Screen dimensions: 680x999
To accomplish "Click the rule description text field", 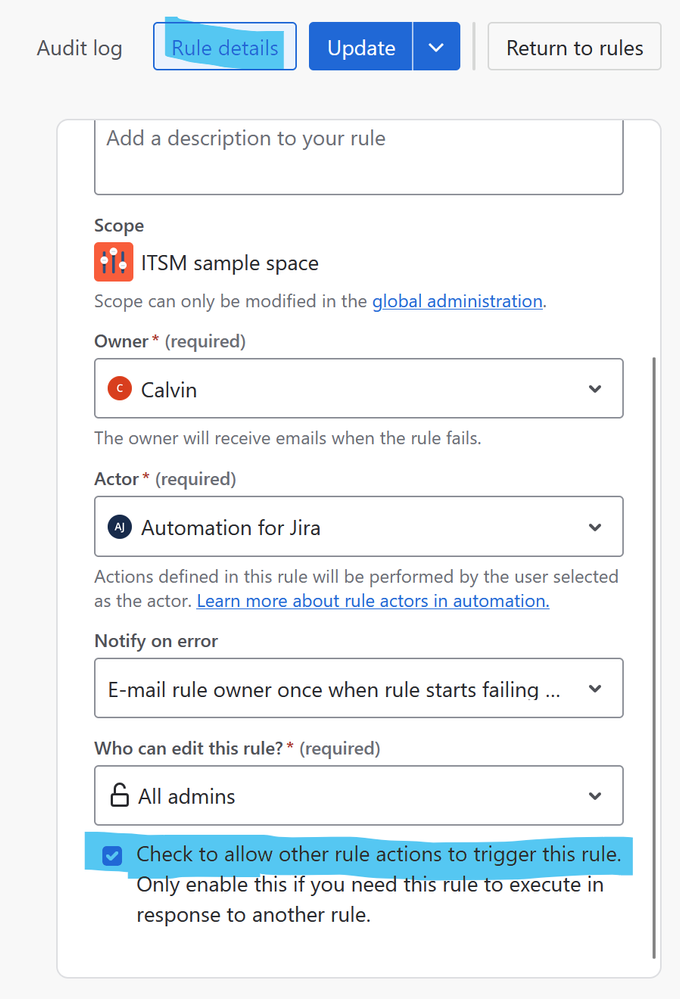I will coord(358,155).
